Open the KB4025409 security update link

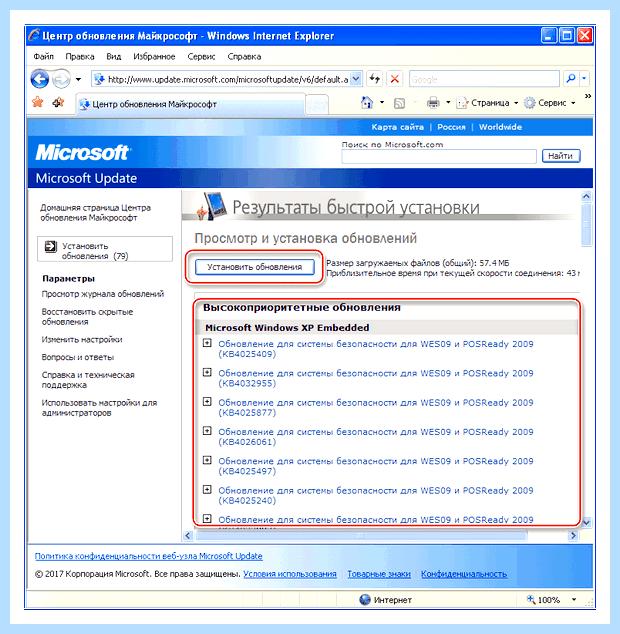pyautogui.click(x=376, y=349)
